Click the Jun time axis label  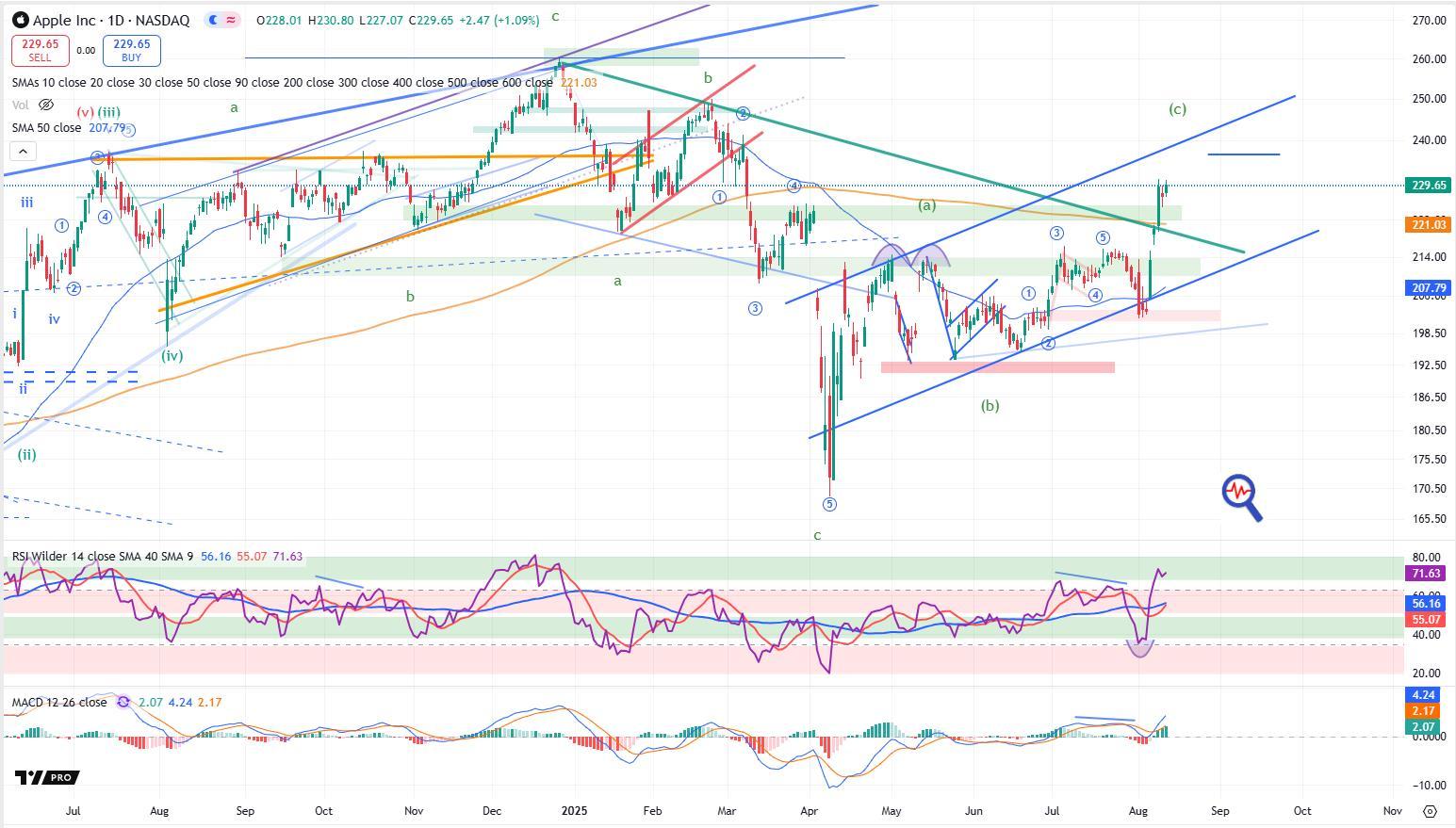(x=973, y=810)
